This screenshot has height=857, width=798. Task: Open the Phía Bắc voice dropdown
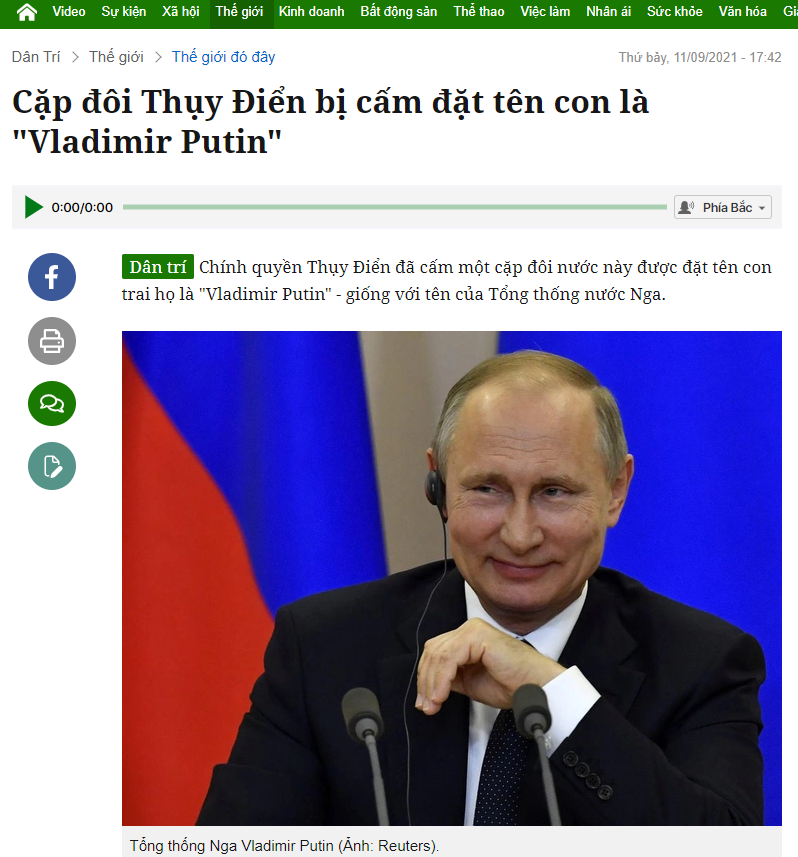tap(723, 207)
